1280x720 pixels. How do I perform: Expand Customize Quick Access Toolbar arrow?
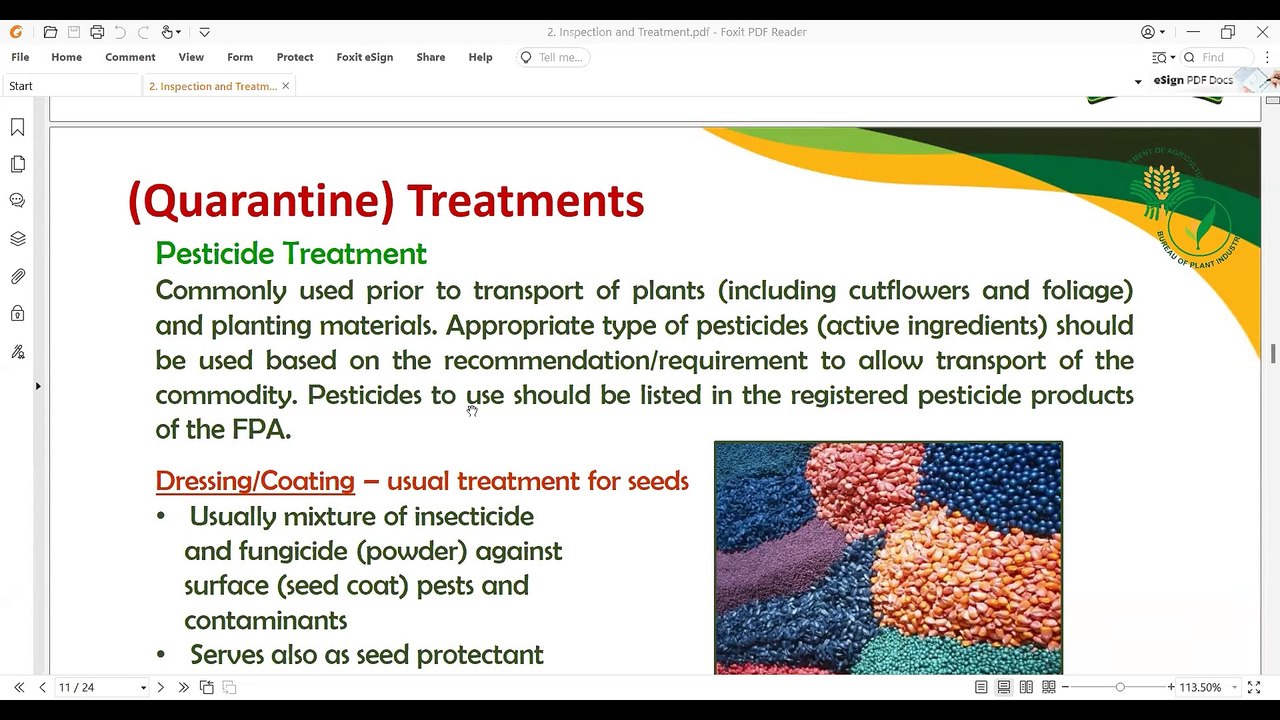204,32
